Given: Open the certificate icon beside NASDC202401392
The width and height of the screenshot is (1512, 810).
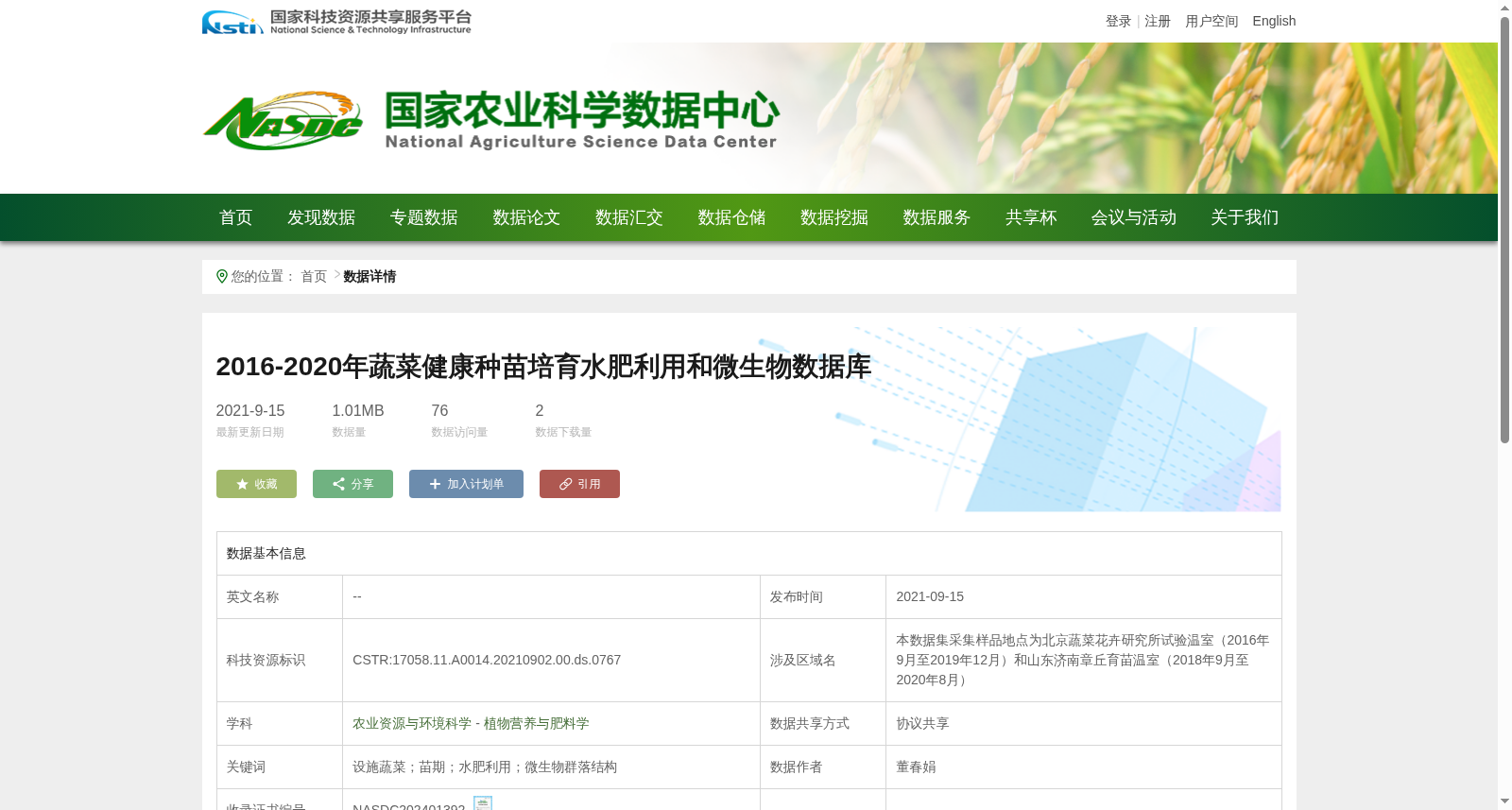Looking at the screenshot, I should [483, 804].
